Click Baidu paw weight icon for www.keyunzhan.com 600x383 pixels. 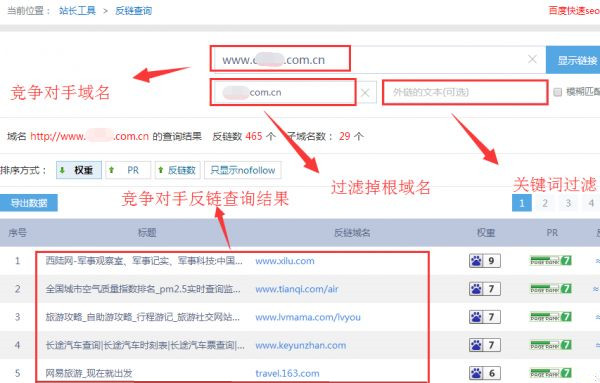click(485, 345)
